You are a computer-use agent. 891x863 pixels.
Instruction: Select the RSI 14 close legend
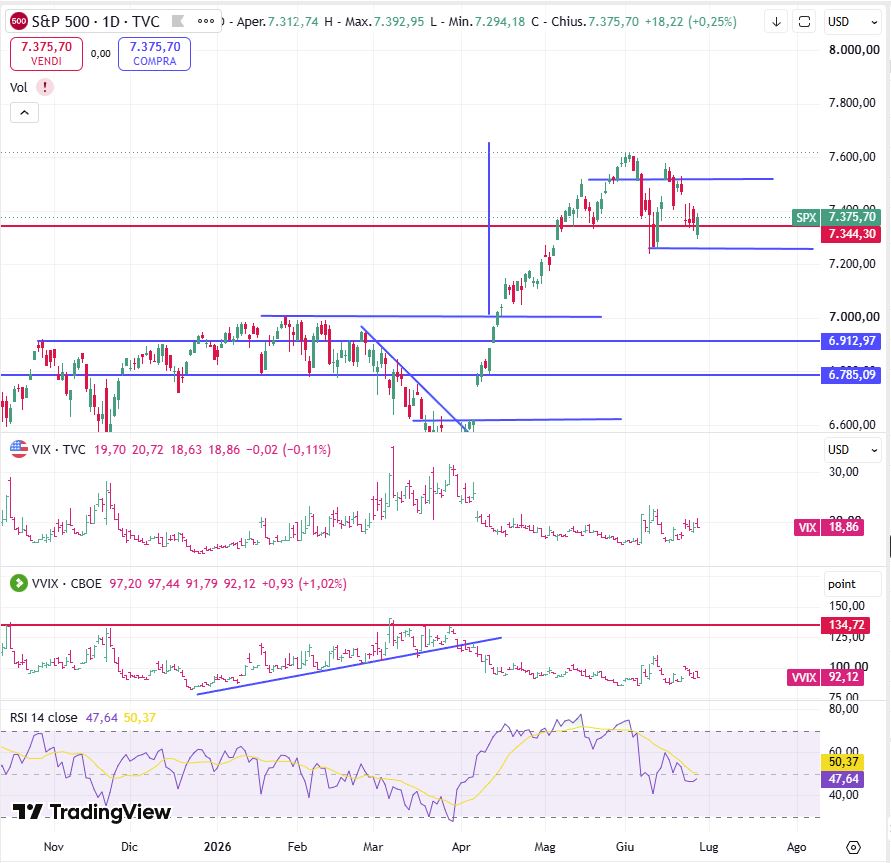point(43,718)
